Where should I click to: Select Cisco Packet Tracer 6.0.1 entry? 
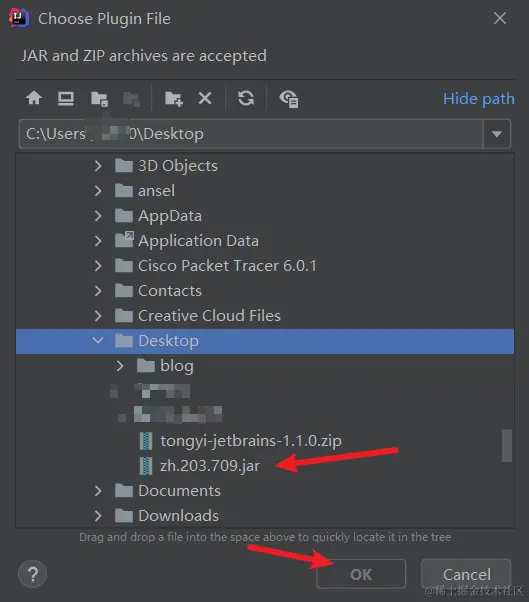[x=265, y=266]
